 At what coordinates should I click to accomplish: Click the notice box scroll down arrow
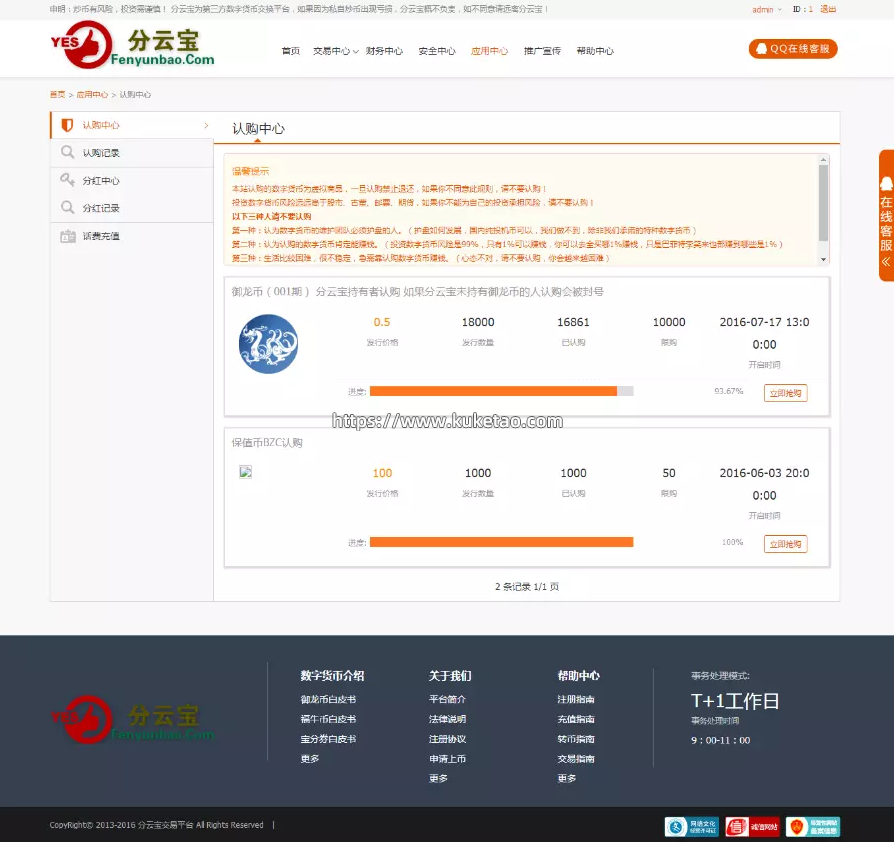[x=823, y=259]
